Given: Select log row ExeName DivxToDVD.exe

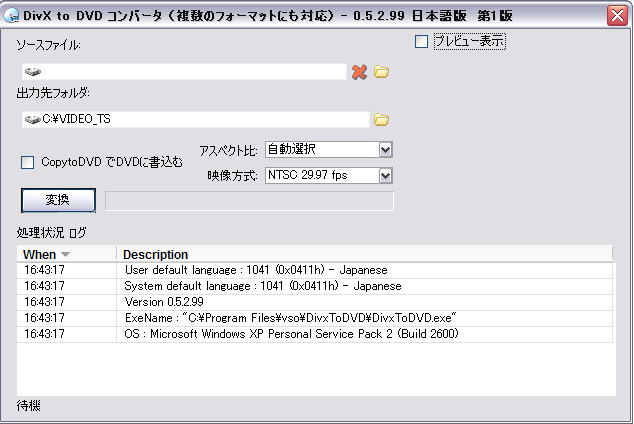Looking at the screenshot, I should click(x=315, y=318).
